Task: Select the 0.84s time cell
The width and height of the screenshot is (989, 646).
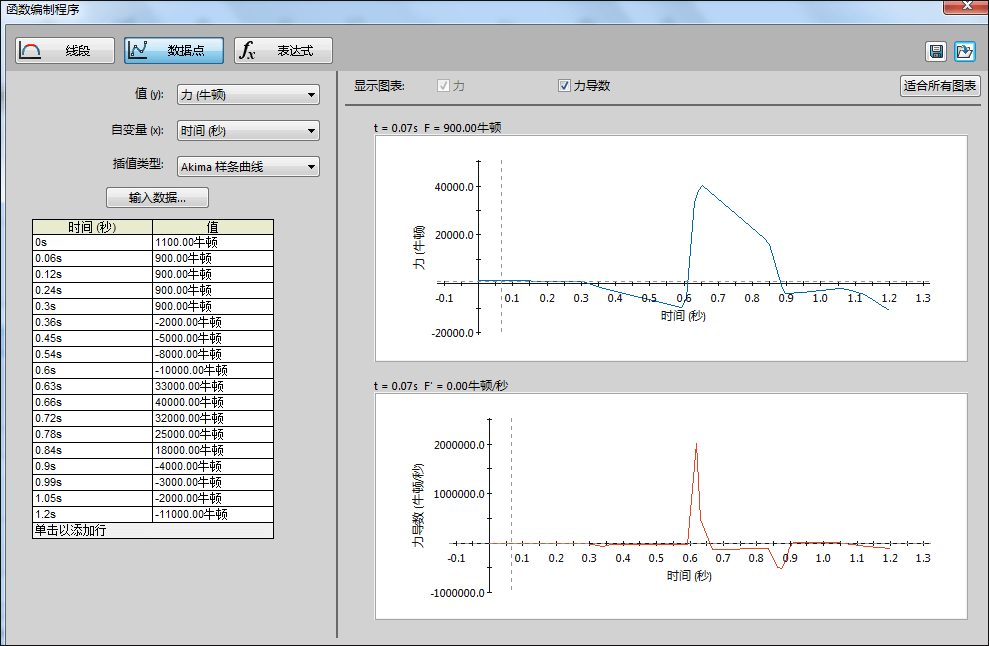Action: coord(93,450)
